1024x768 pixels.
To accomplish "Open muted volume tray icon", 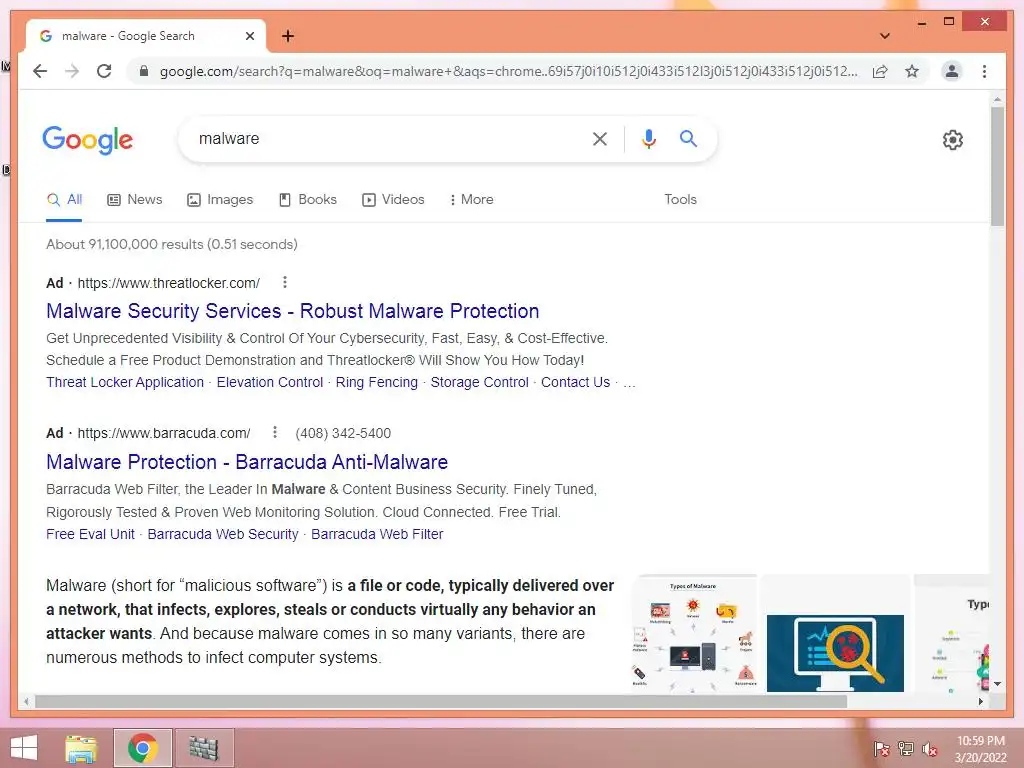I will 930,748.
